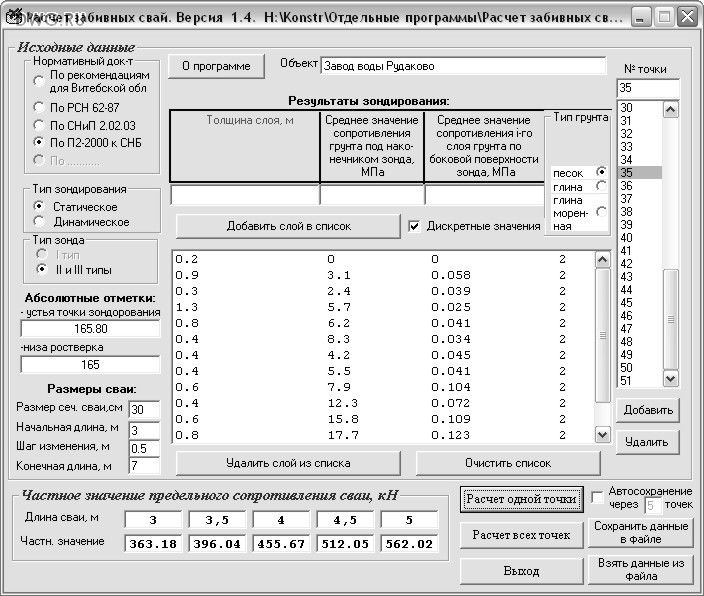
Task: Click the 'Выход' button
Action: click(x=521, y=571)
